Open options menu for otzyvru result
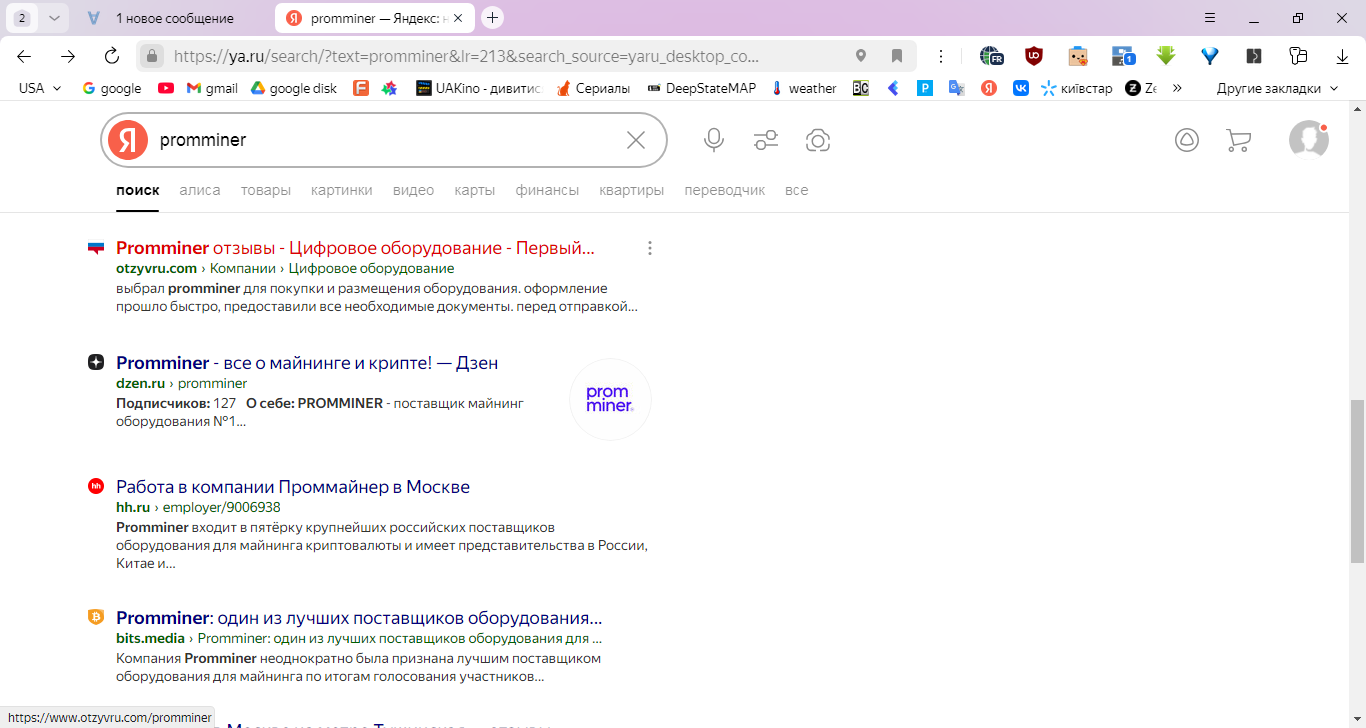Image resolution: width=1366 pixels, height=728 pixels. coord(650,248)
